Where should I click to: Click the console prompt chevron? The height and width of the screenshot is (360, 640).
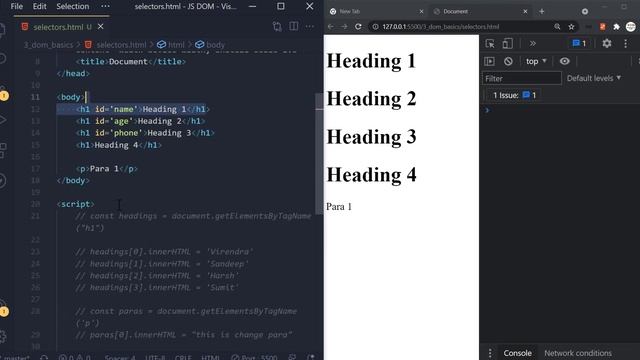487,110
